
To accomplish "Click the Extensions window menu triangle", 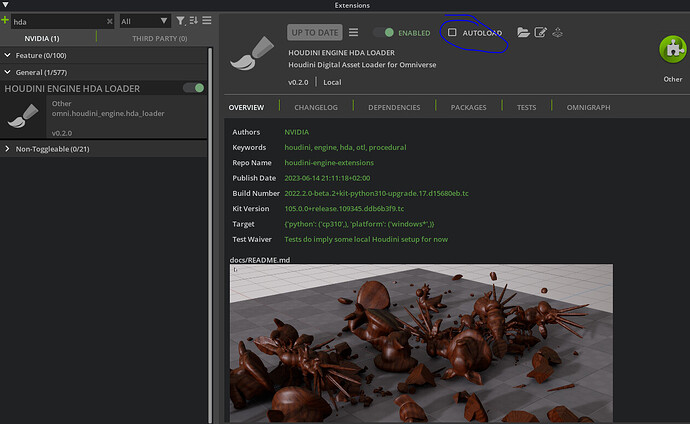I will [5, 5].
